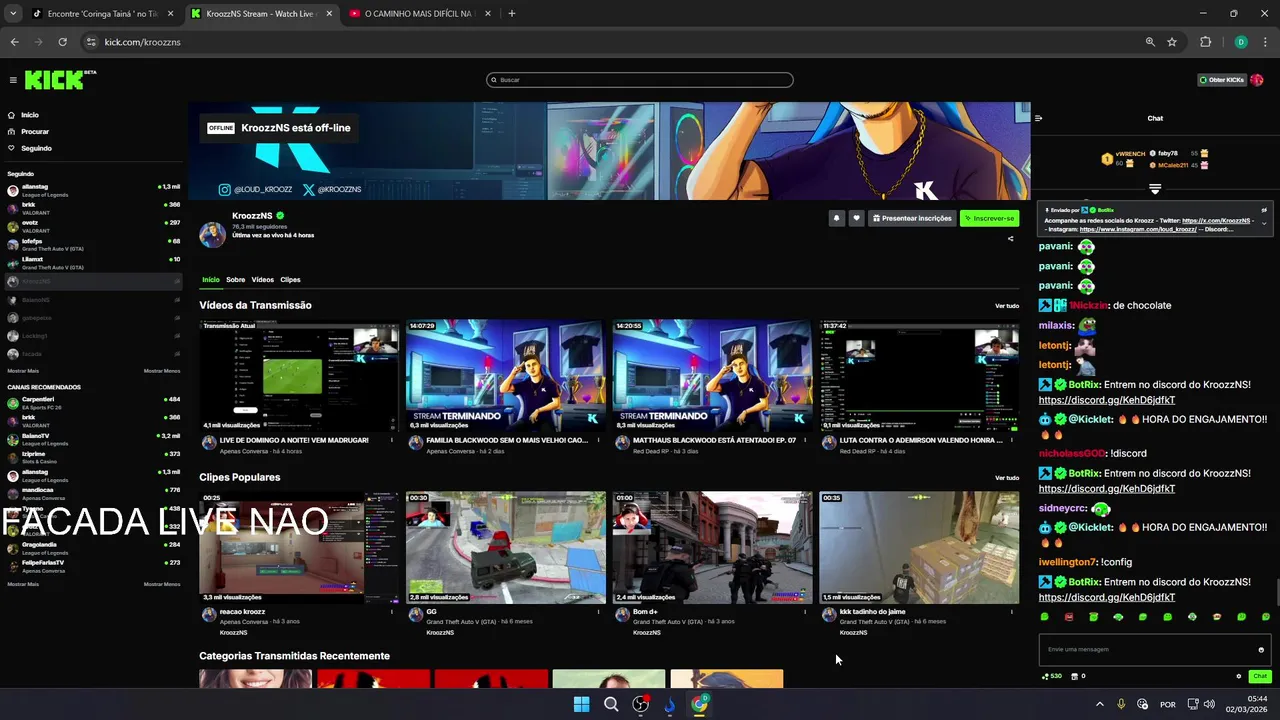This screenshot has width=1280, height=720.
Task: Bookmark this page with the star icon
Action: [1172, 42]
